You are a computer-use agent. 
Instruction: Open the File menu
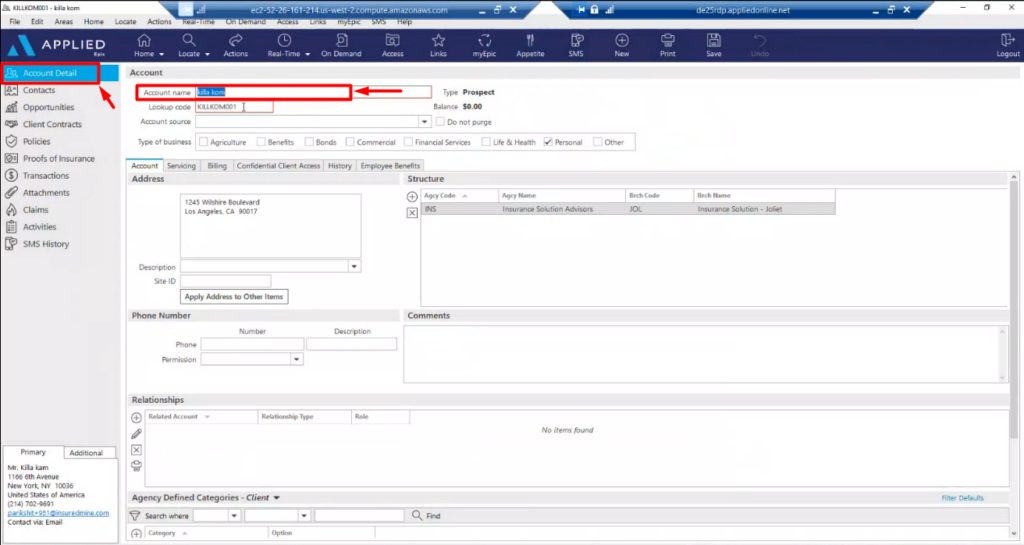tap(14, 22)
